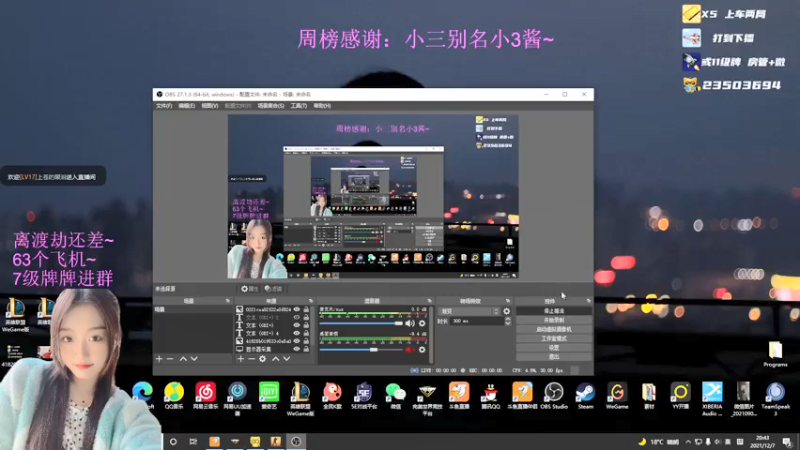Pop out the 转场特效 transitions dock

508,301
